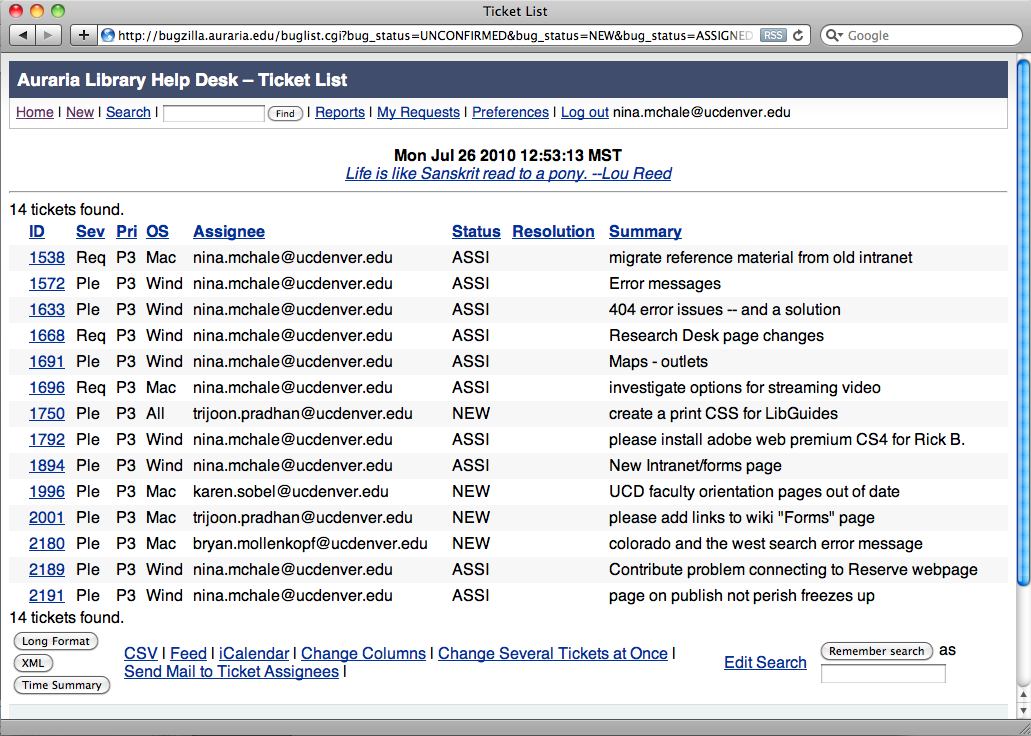The height and width of the screenshot is (736, 1031).
Task: Sort tickets by Summary column
Action: [x=645, y=232]
